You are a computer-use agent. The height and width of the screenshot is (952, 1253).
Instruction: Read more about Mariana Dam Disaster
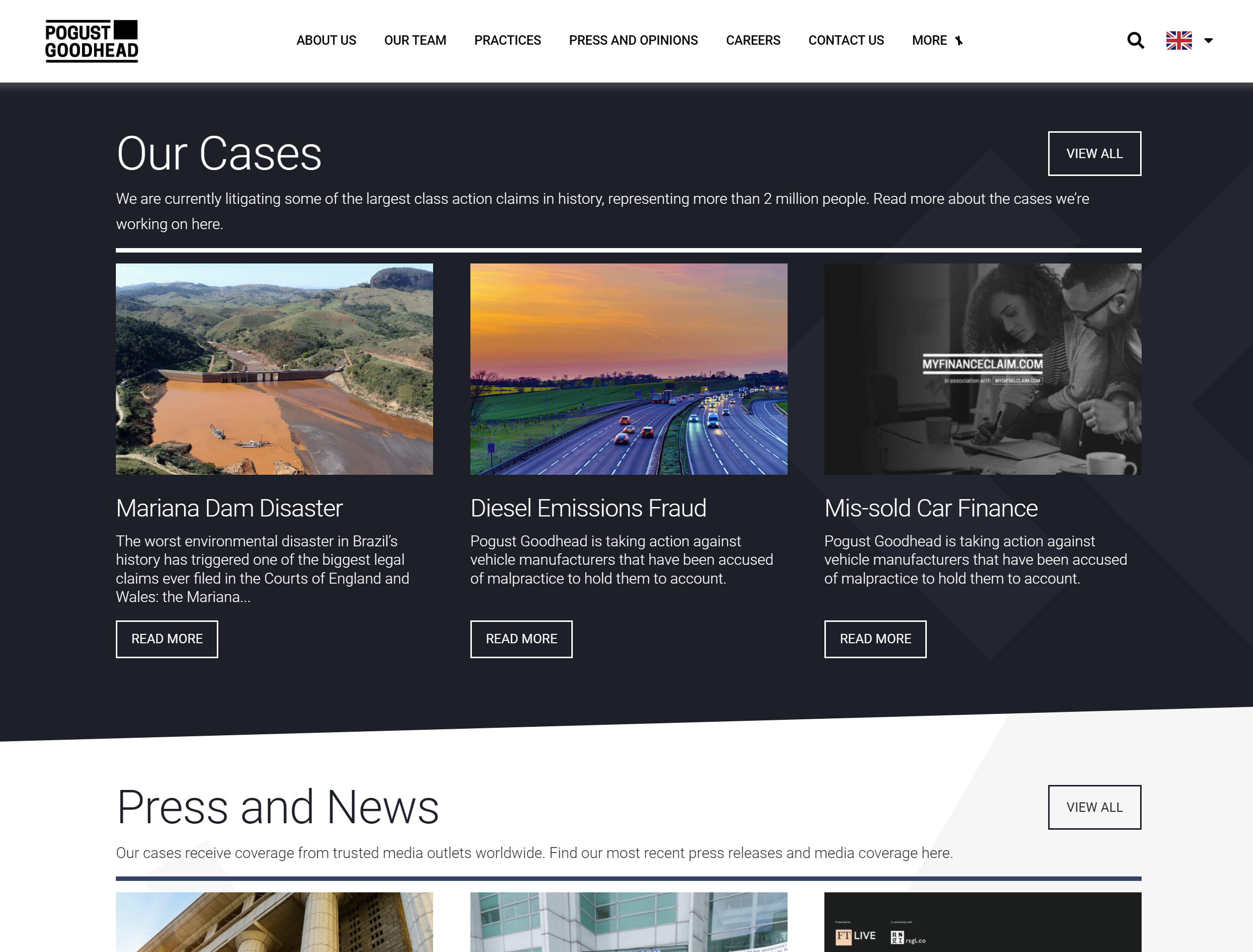coord(167,639)
